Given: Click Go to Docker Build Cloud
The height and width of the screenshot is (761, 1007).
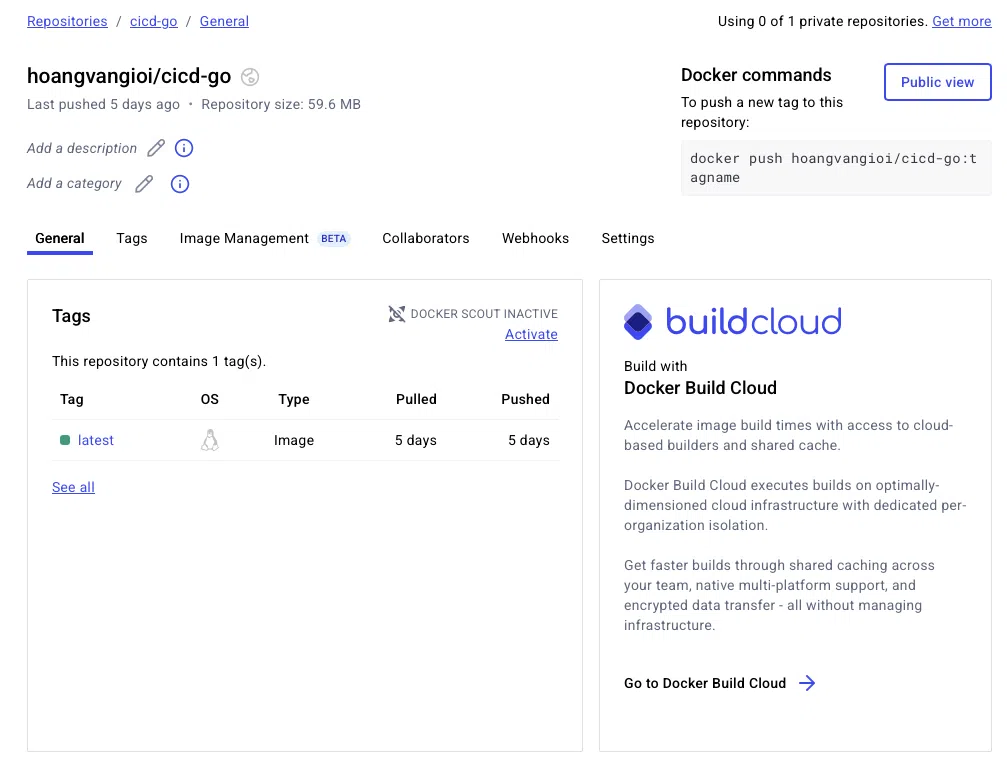Looking at the screenshot, I should [x=705, y=683].
